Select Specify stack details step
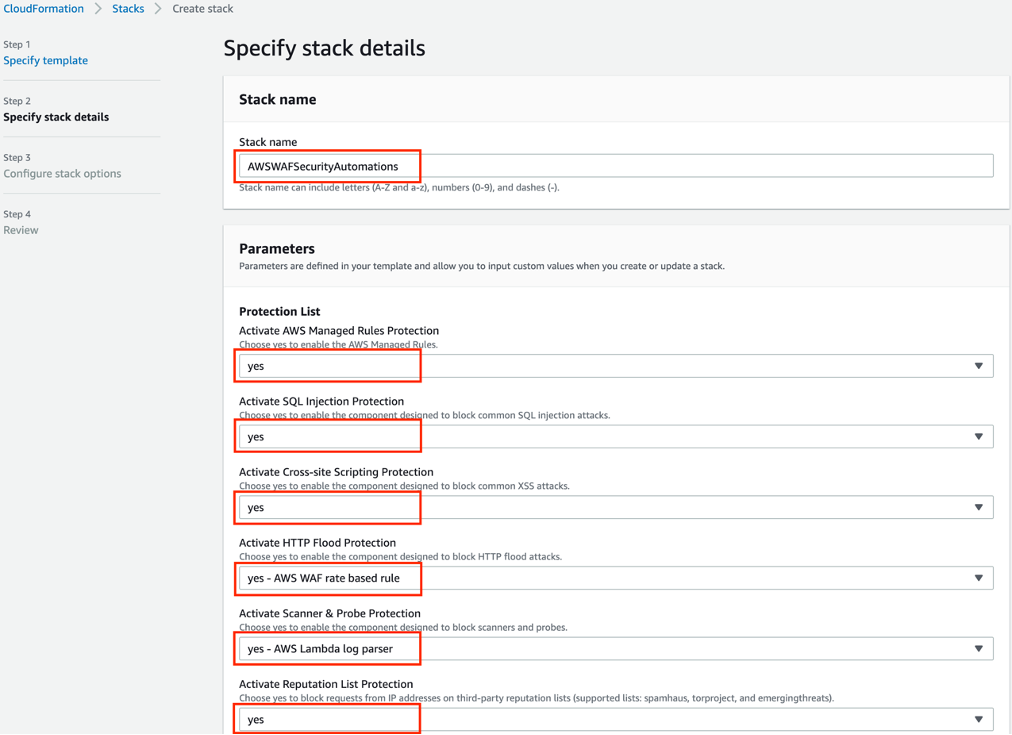Image resolution: width=1012 pixels, height=735 pixels. (x=56, y=117)
